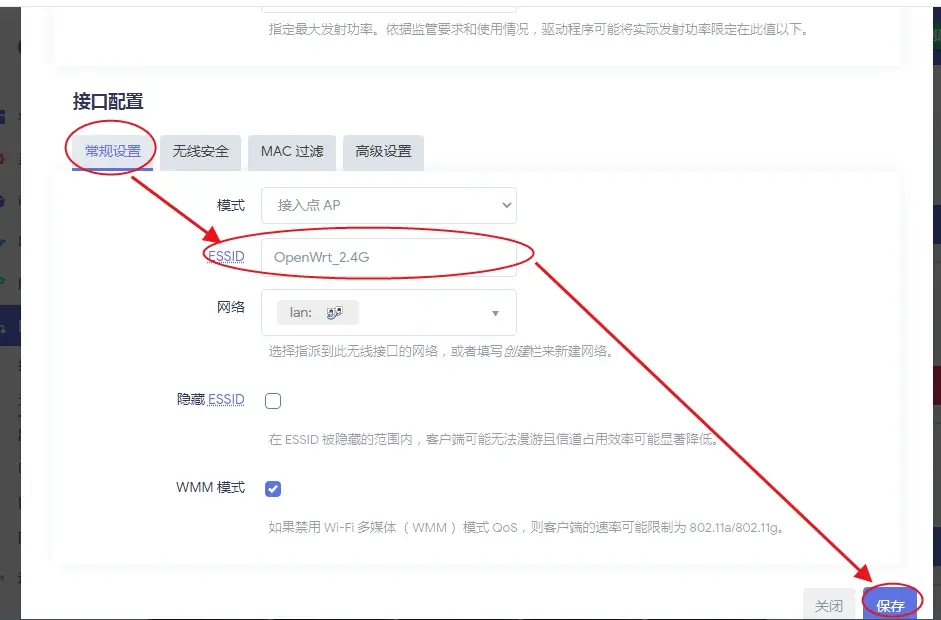The width and height of the screenshot is (941, 620).
Task: Uncheck the WMM 模式 checkbox
Action: (x=273, y=489)
